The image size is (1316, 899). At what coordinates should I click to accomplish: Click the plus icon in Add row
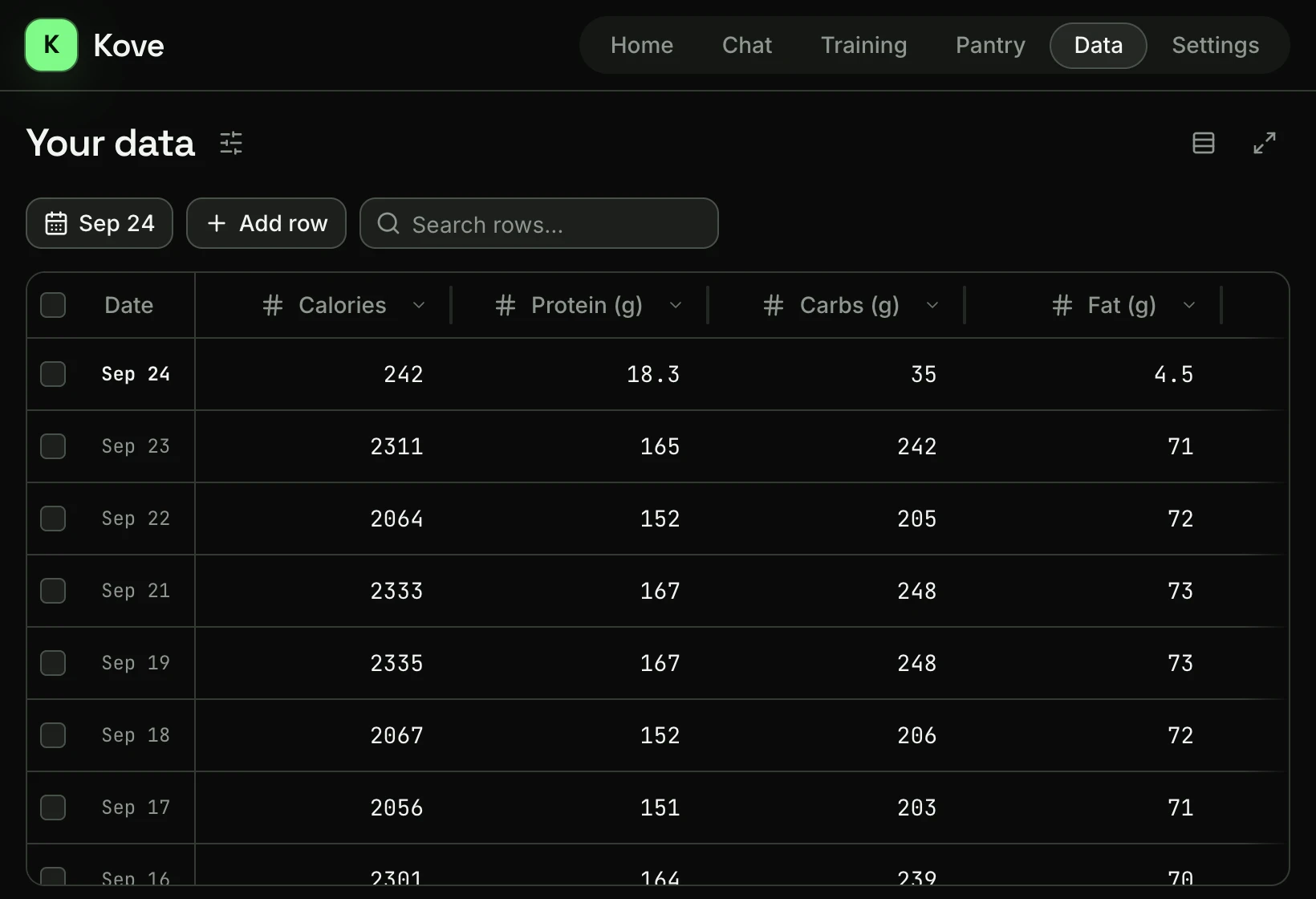pos(217,223)
